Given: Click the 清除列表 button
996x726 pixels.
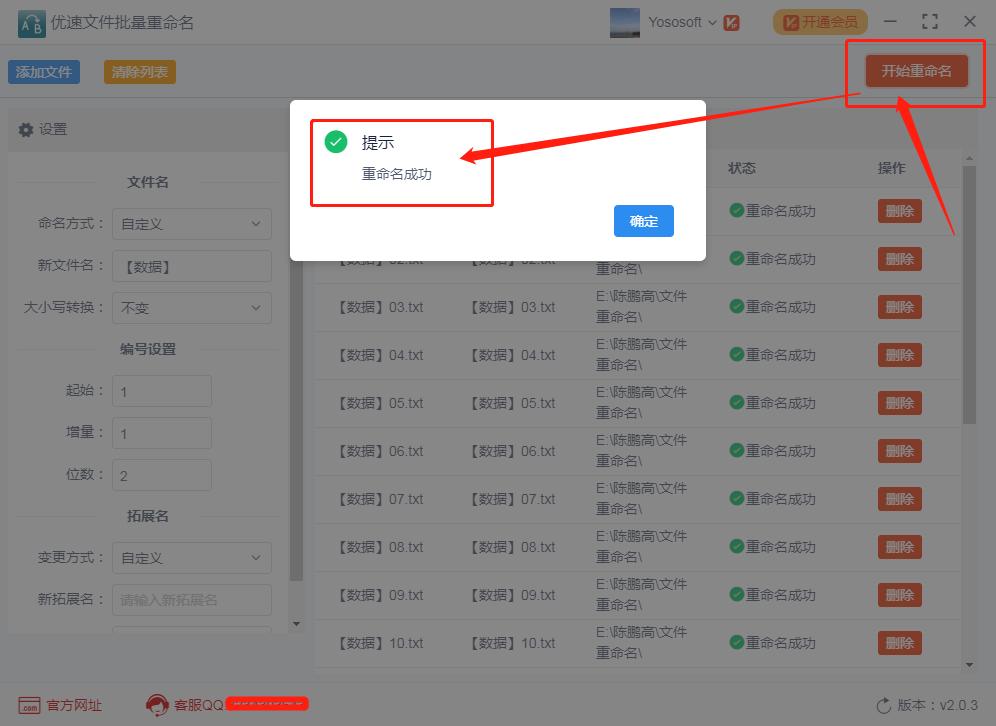Looking at the screenshot, I should (139, 72).
